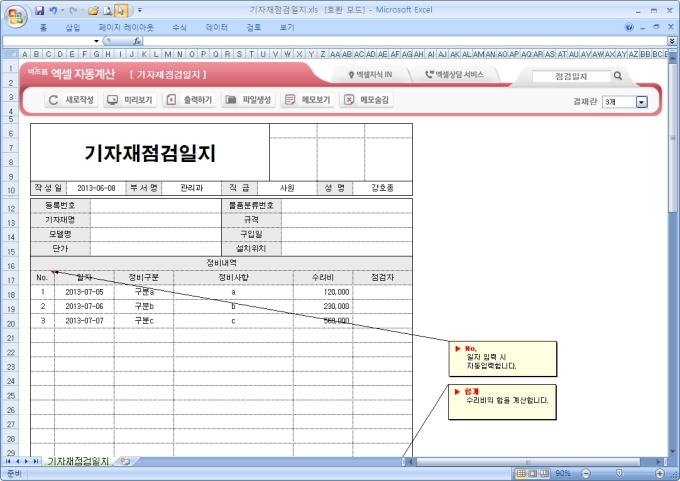The height and width of the screenshot is (481, 680).
Task: Switch to Page Layout view
Action: tap(533, 472)
